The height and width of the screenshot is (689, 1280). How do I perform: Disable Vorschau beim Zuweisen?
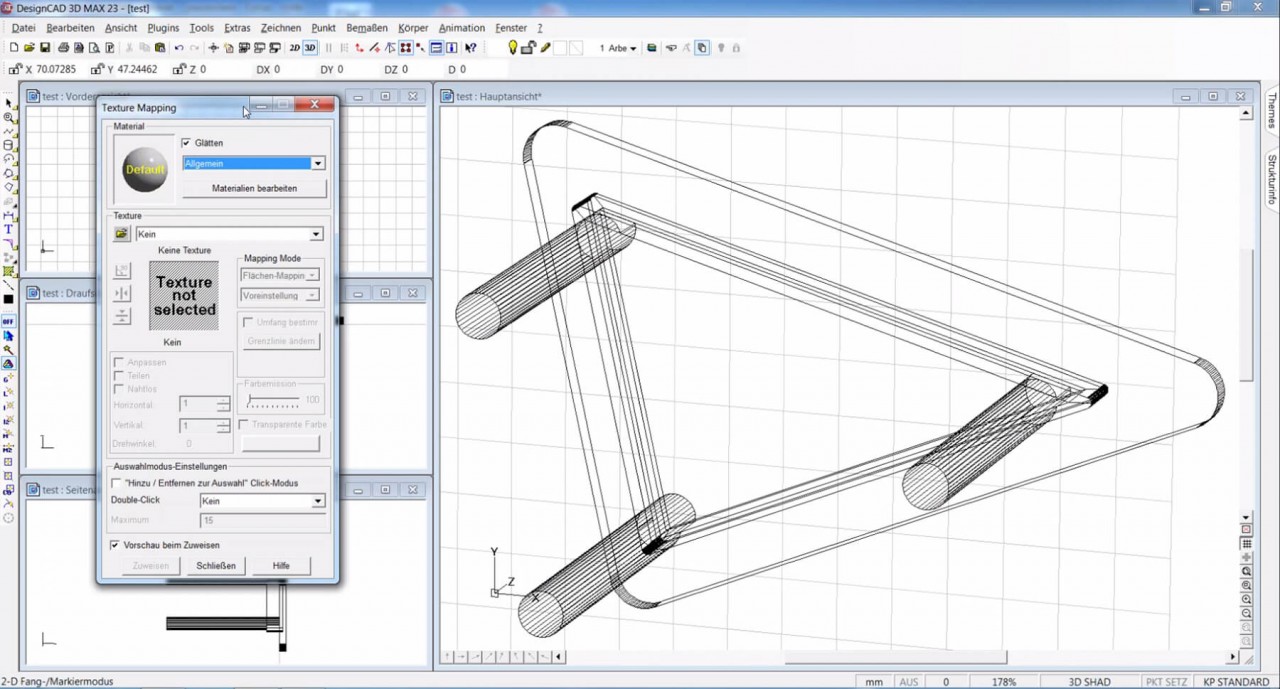pos(115,545)
